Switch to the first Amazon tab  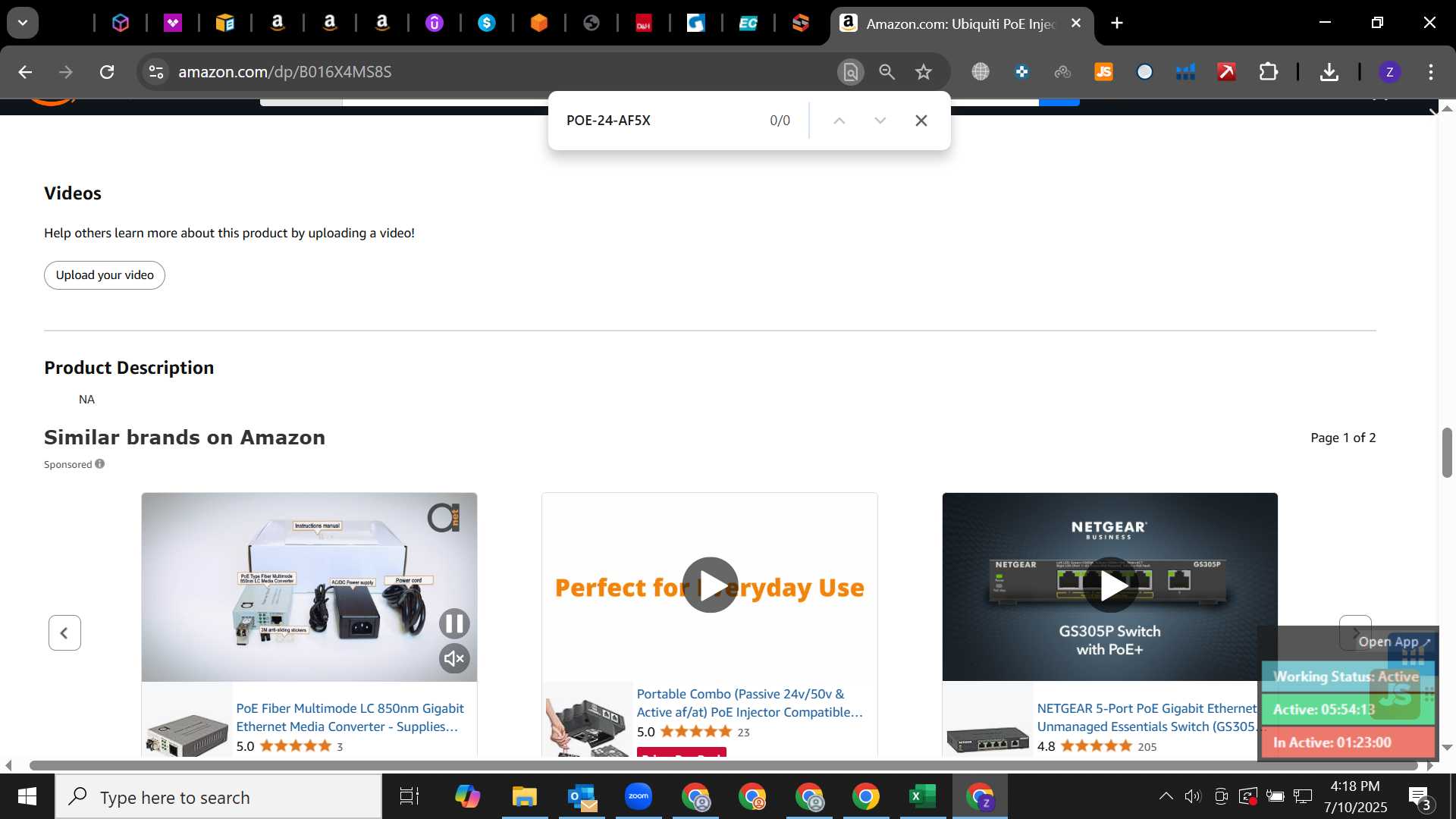click(x=278, y=23)
